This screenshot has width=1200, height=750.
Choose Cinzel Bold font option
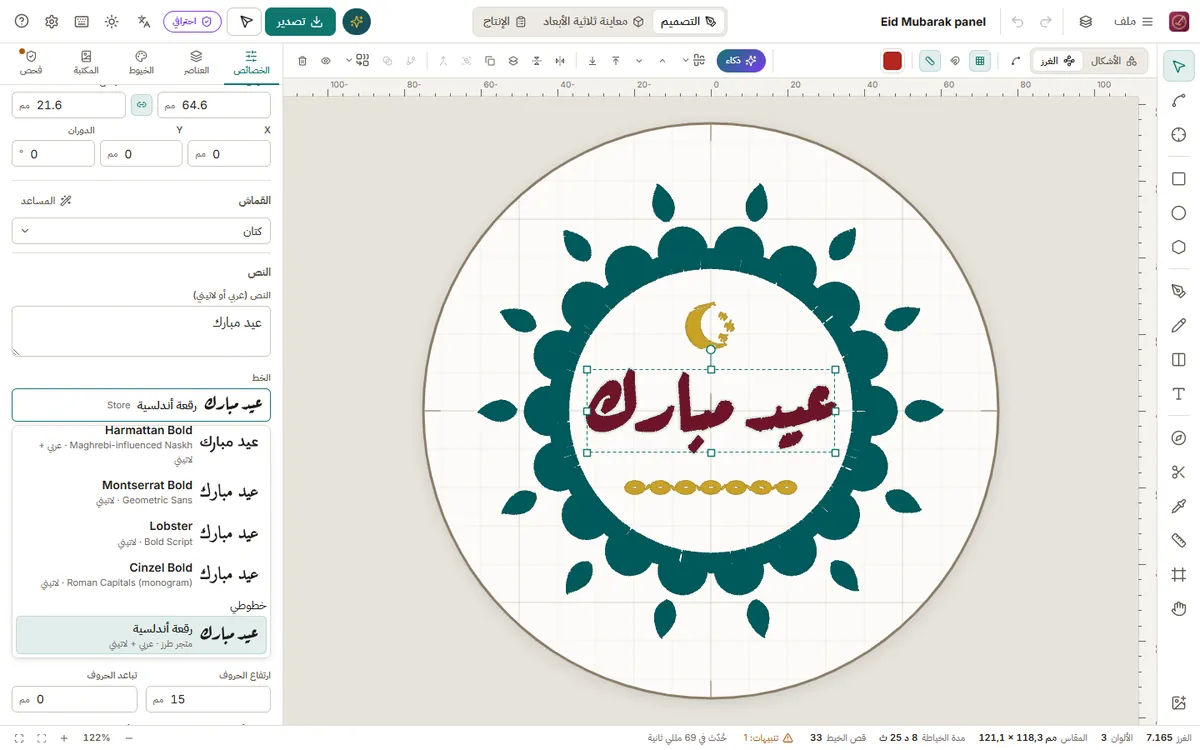[x=141, y=574]
